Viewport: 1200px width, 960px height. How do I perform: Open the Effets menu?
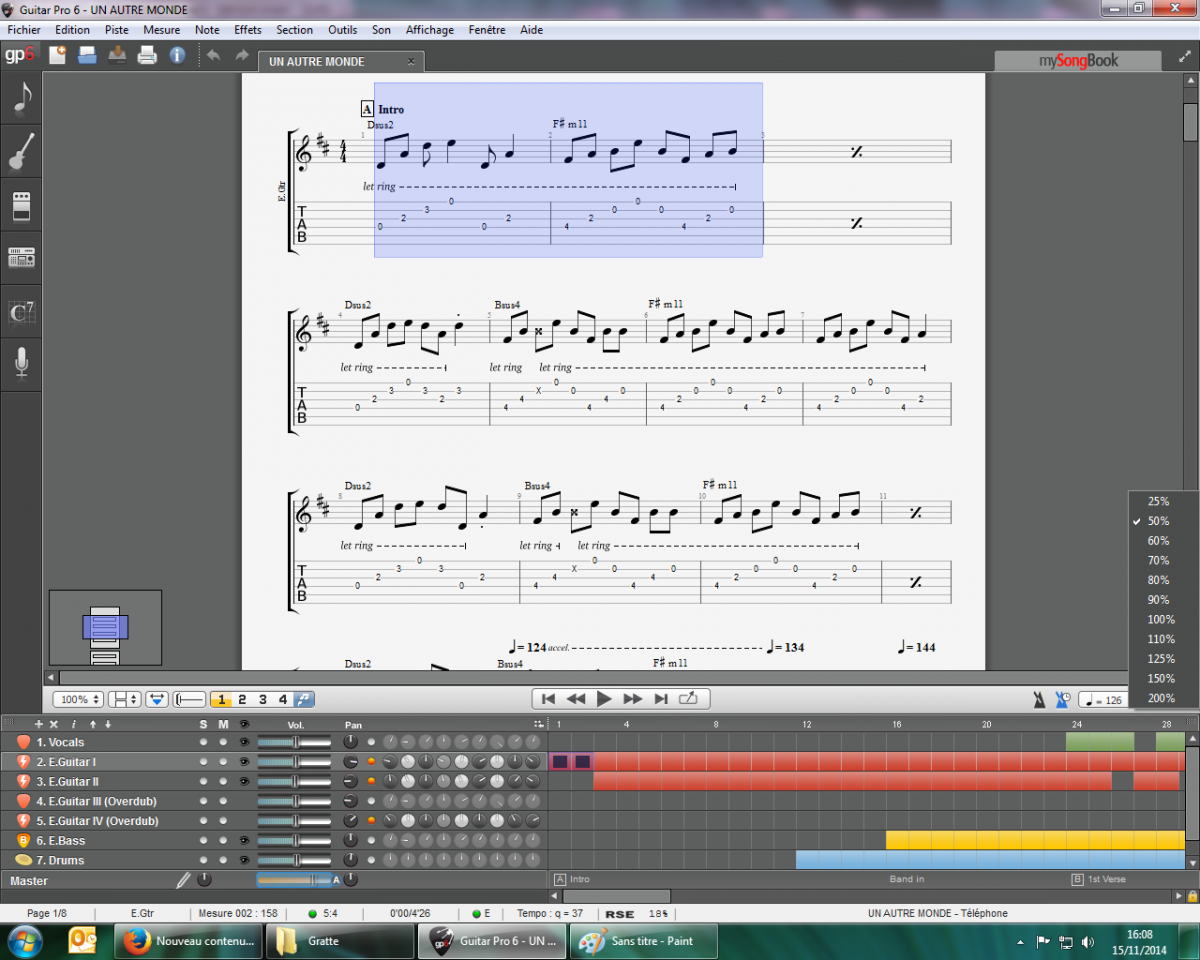point(248,30)
